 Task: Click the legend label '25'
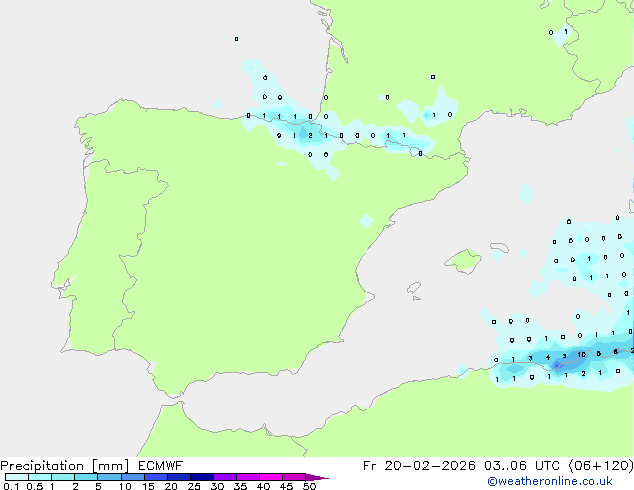pyautogui.click(x=194, y=486)
